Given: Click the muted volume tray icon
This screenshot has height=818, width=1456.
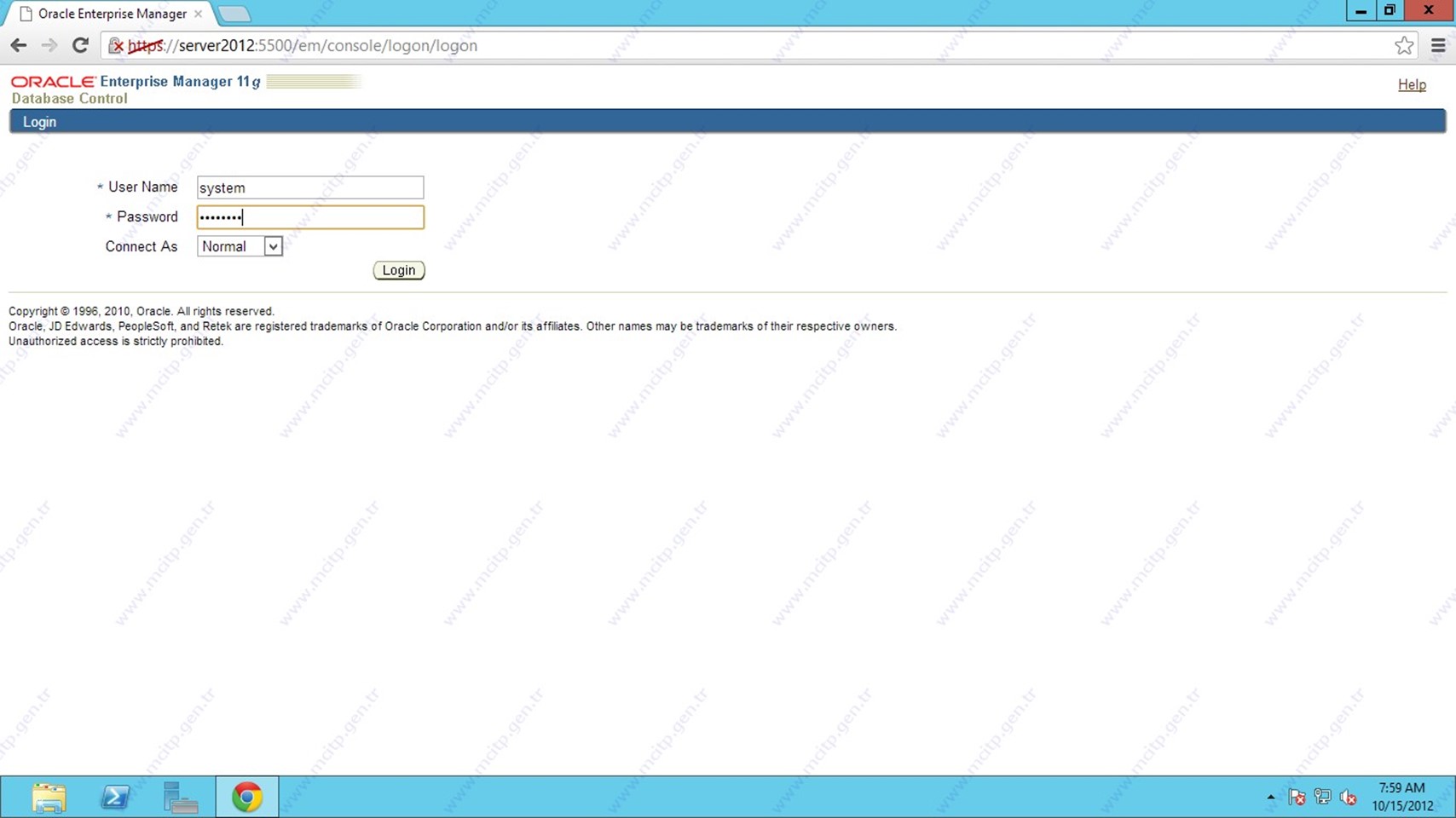Looking at the screenshot, I should 1348,798.
